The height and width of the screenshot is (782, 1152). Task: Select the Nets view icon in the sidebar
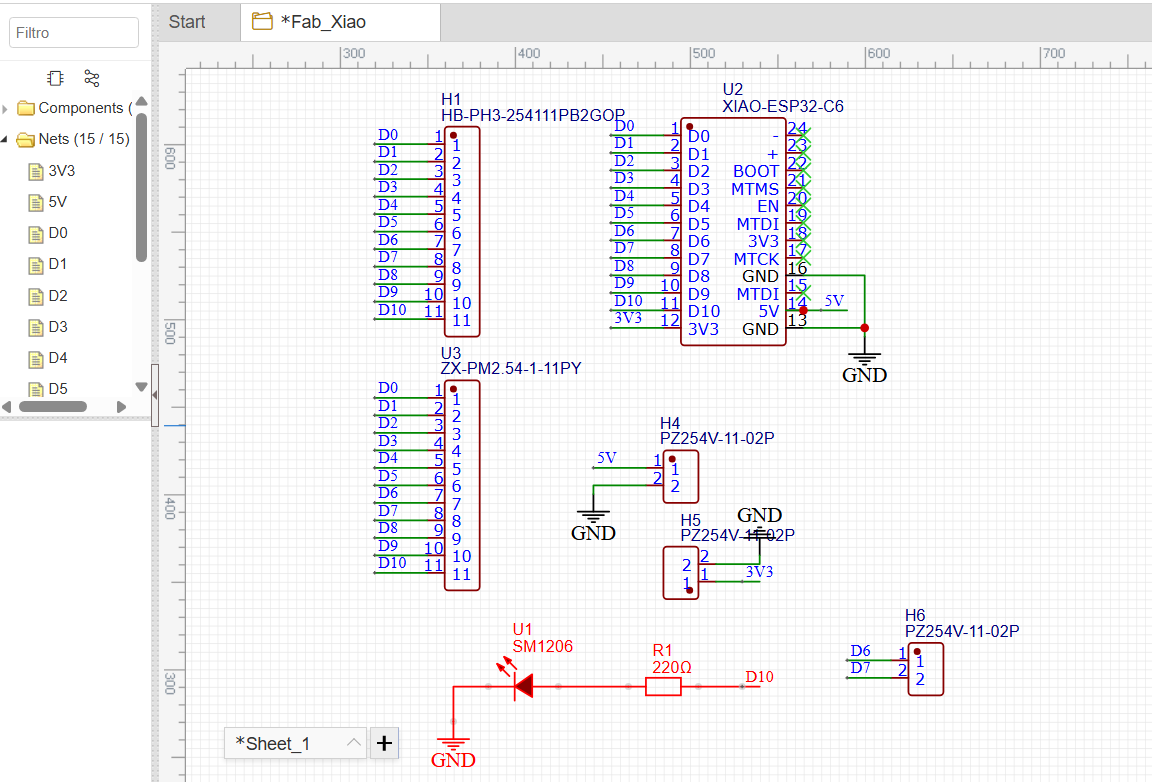tap(91, 77)
